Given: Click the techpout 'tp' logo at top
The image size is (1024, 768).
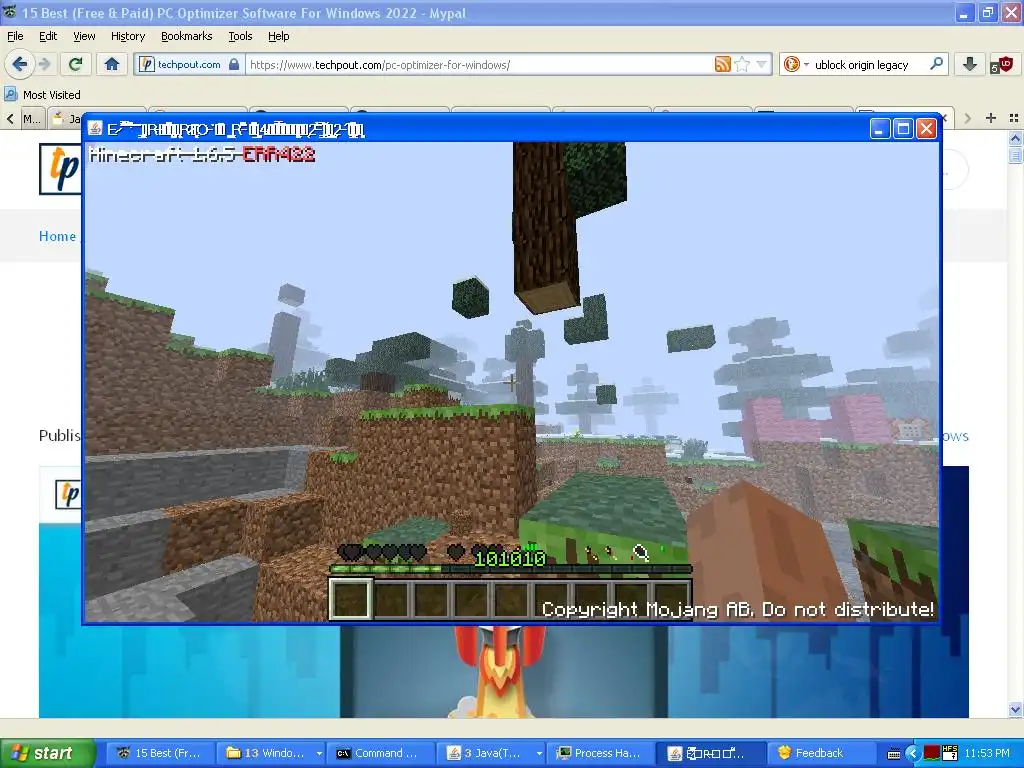Looking at the screenshot, I should (61, 169).
